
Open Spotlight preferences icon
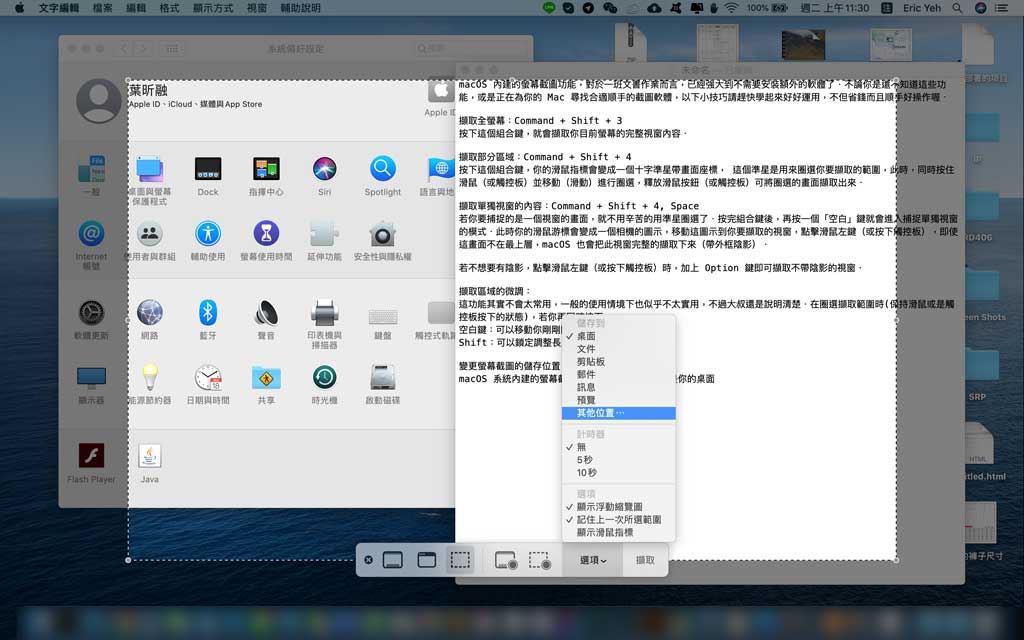(383, 169)
